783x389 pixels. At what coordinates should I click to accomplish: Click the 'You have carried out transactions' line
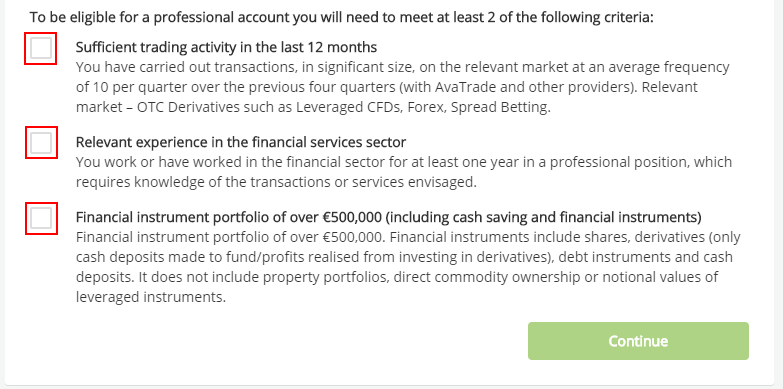[x=402, y=67]
